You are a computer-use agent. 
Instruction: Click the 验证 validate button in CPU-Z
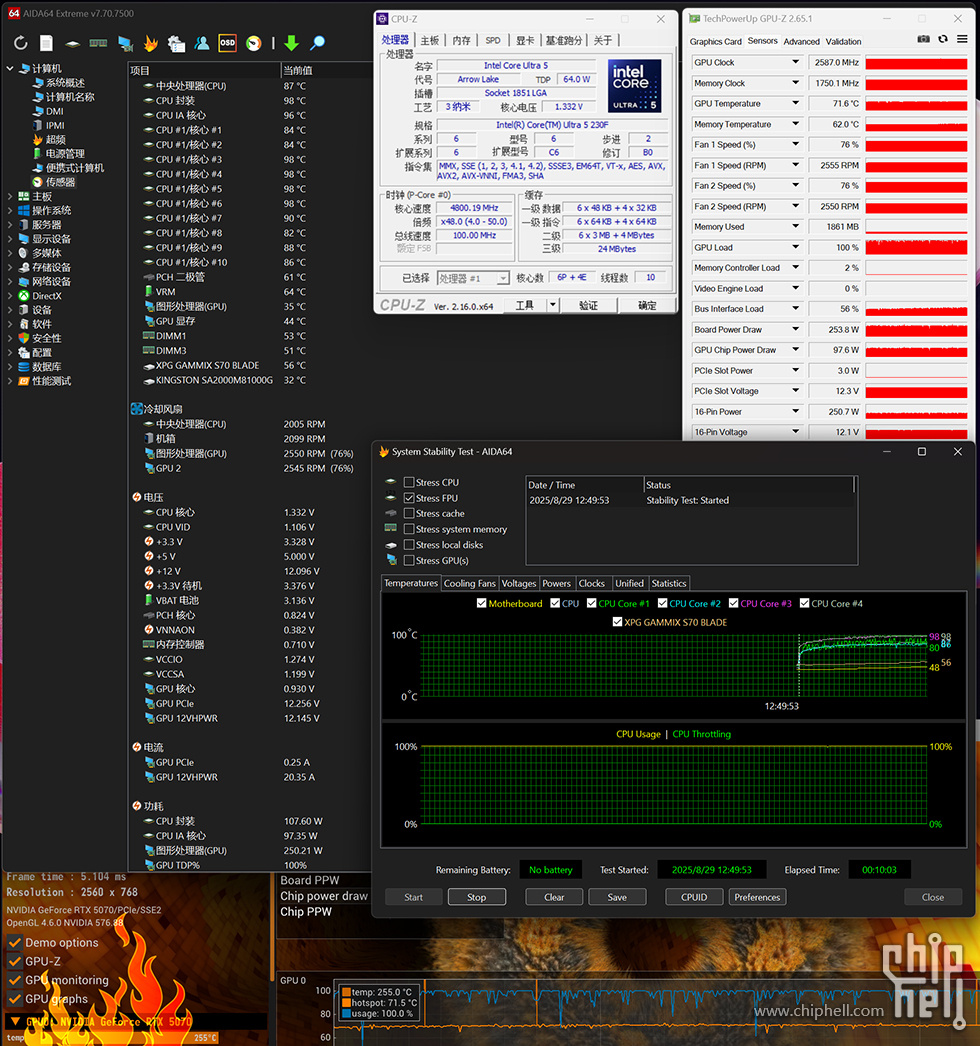[x=588, y=305]
